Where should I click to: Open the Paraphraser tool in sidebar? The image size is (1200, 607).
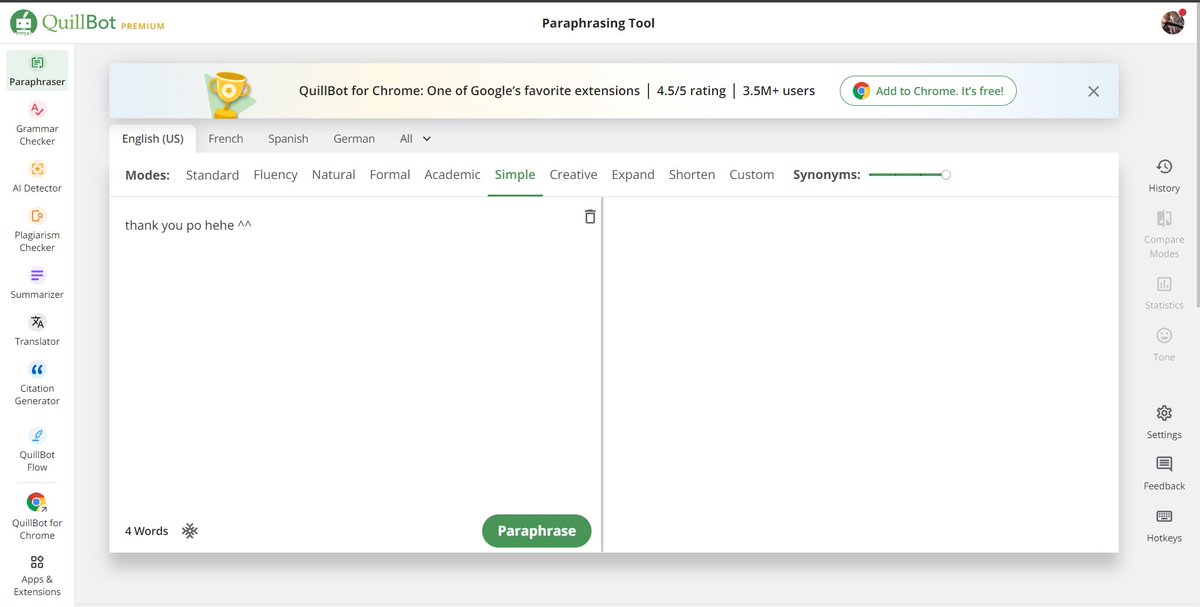click(x=37, y=71)
